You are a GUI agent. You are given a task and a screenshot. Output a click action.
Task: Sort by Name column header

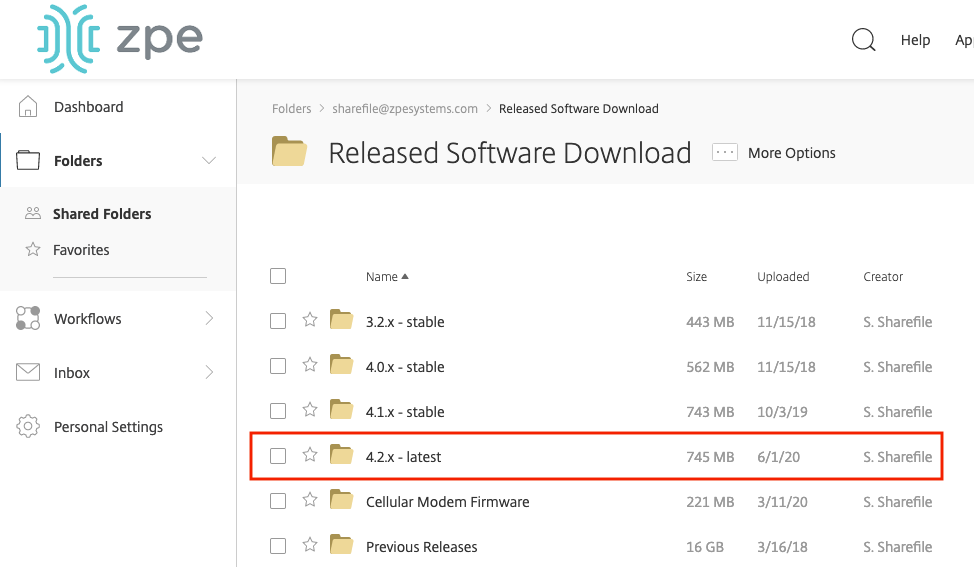point(386,276)
